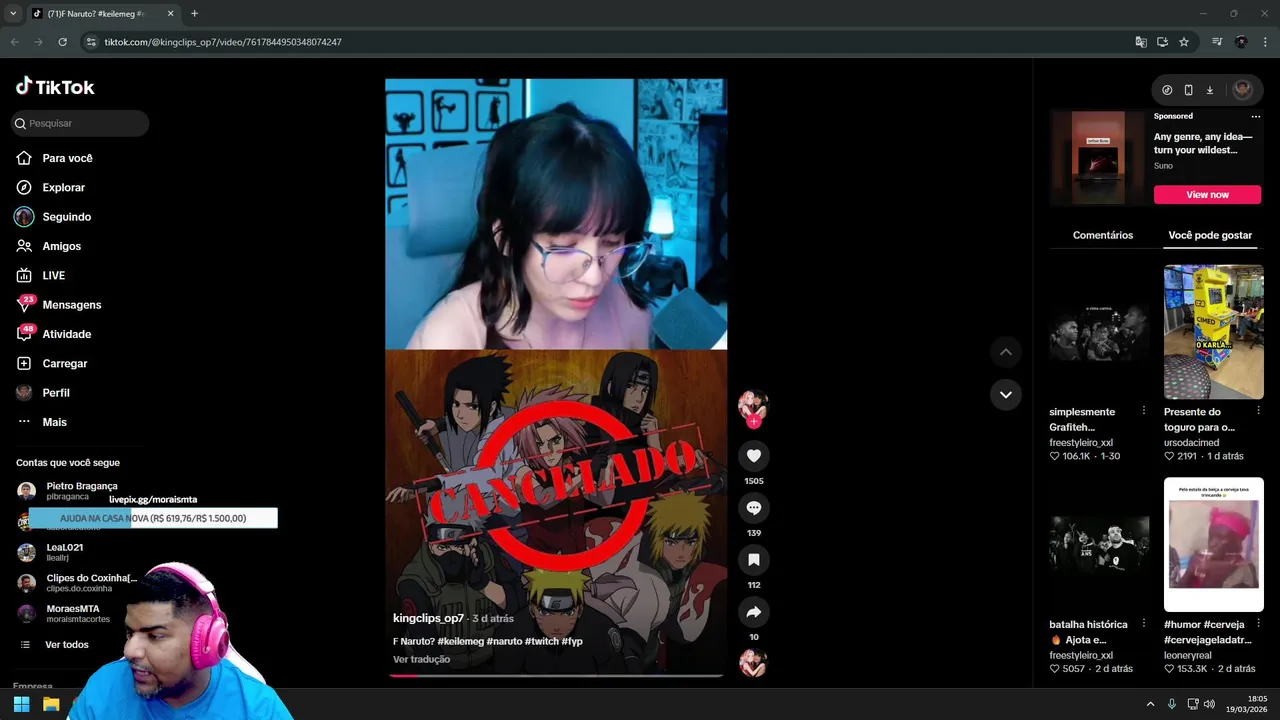This screenshot has height=720, width=1280.
Task: Click the download app arrow icon
Action: [x=1209, y=90]
